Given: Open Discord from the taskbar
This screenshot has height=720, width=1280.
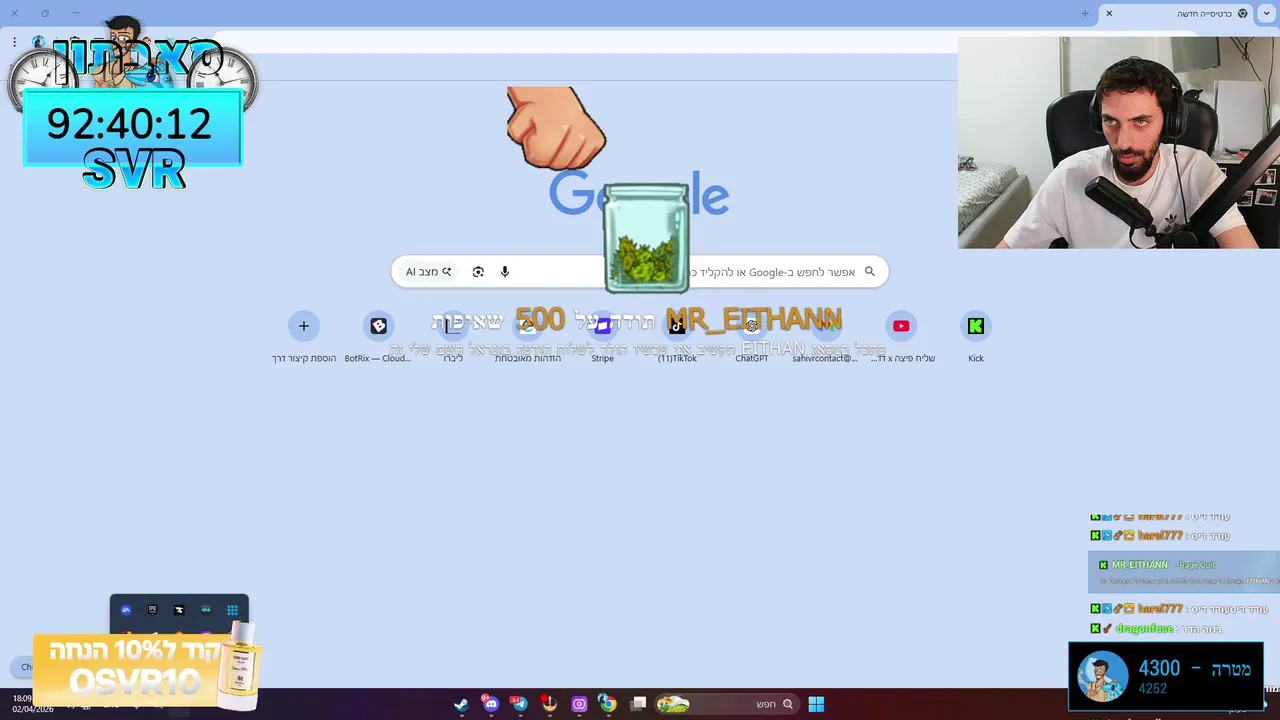Looking at the screenshot, I should [x=490, y=704].
